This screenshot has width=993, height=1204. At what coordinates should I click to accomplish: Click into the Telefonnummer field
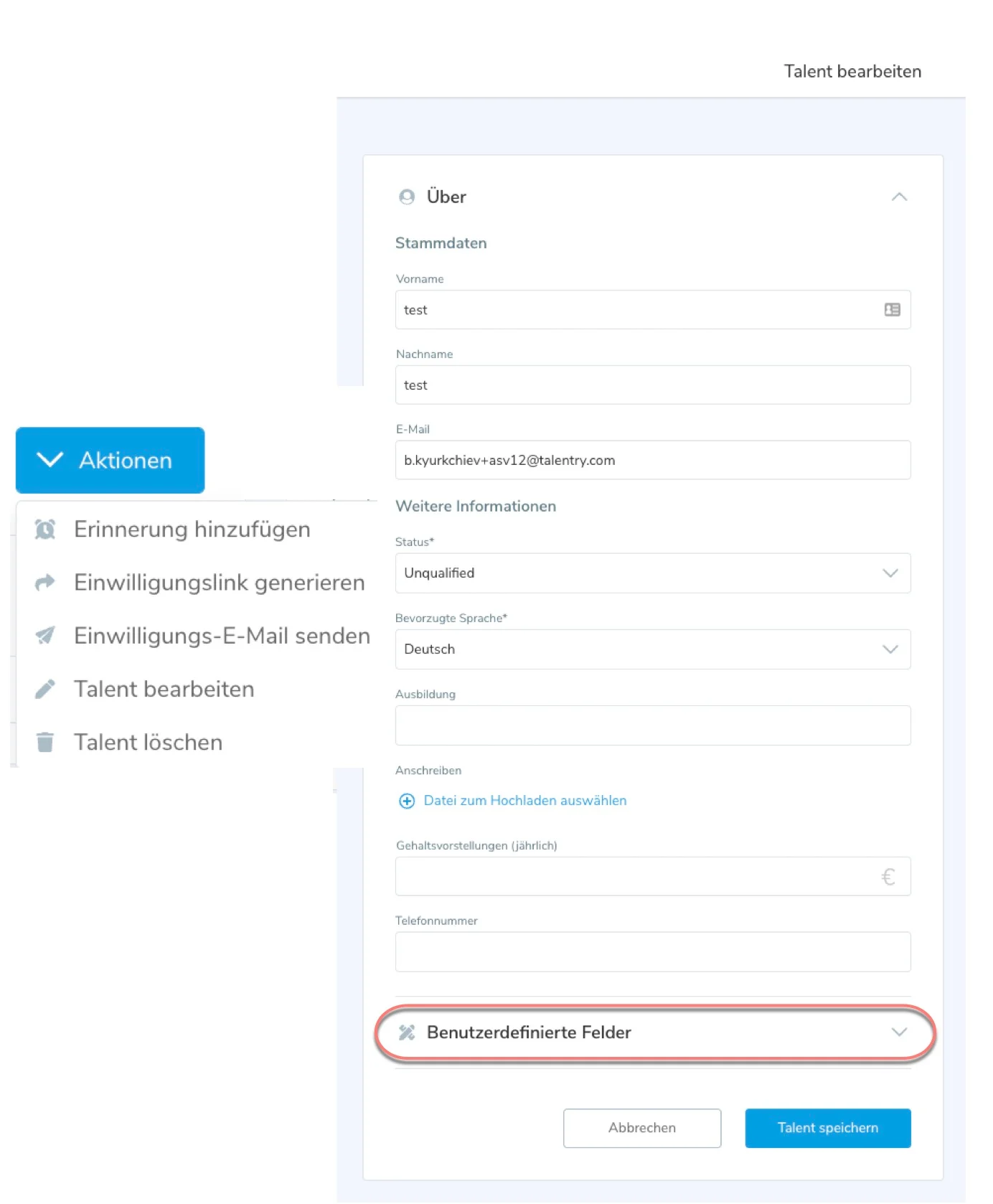click(652, 952)
